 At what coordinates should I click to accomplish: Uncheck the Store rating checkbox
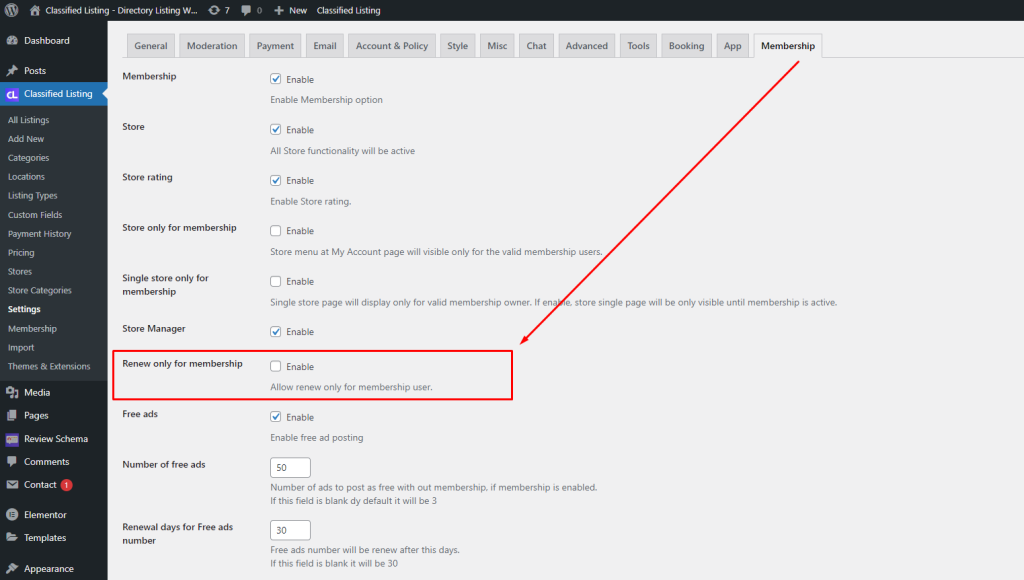coord(276,180)
